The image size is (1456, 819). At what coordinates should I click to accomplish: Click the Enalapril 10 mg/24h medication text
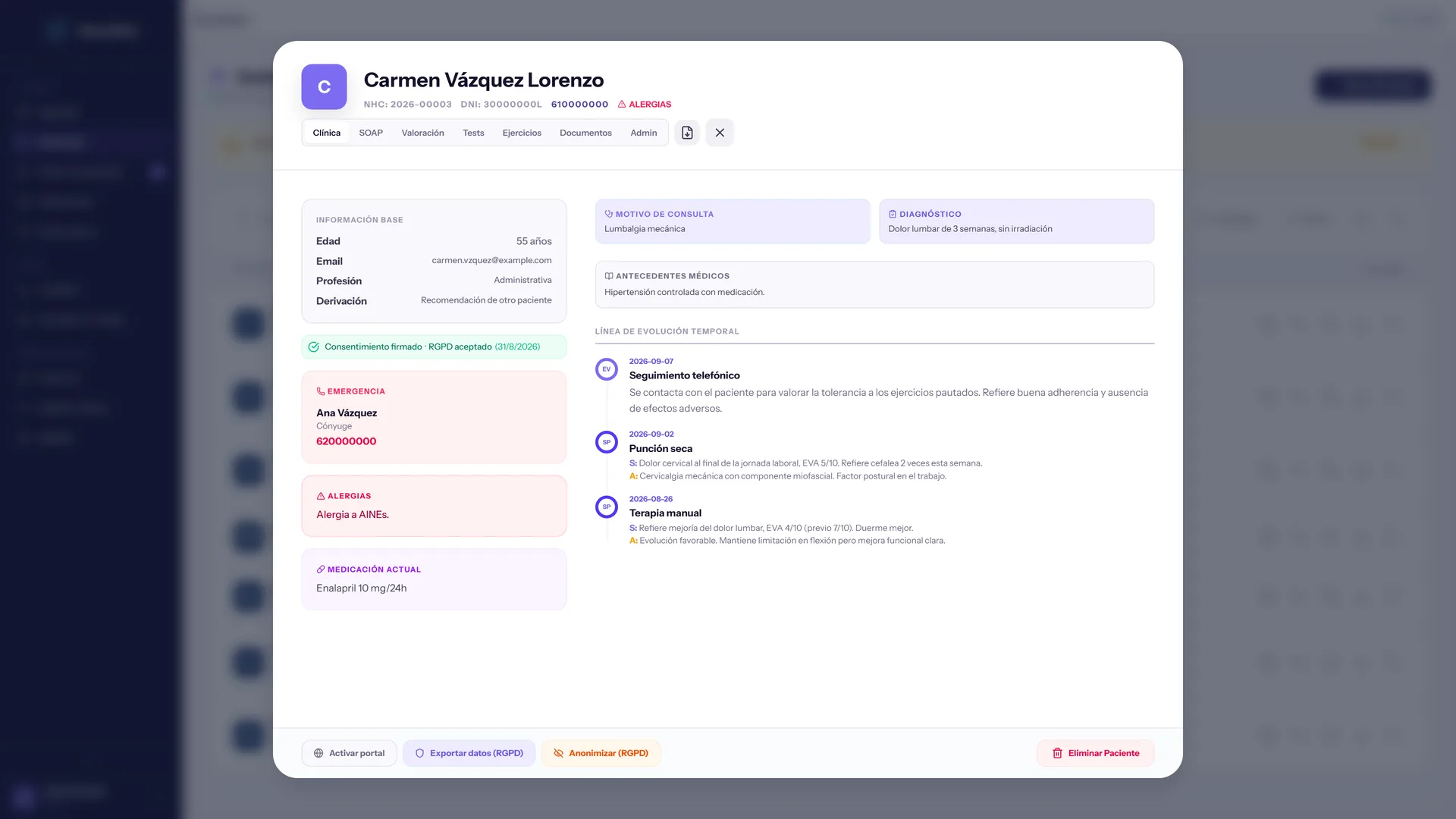point(361,588)
